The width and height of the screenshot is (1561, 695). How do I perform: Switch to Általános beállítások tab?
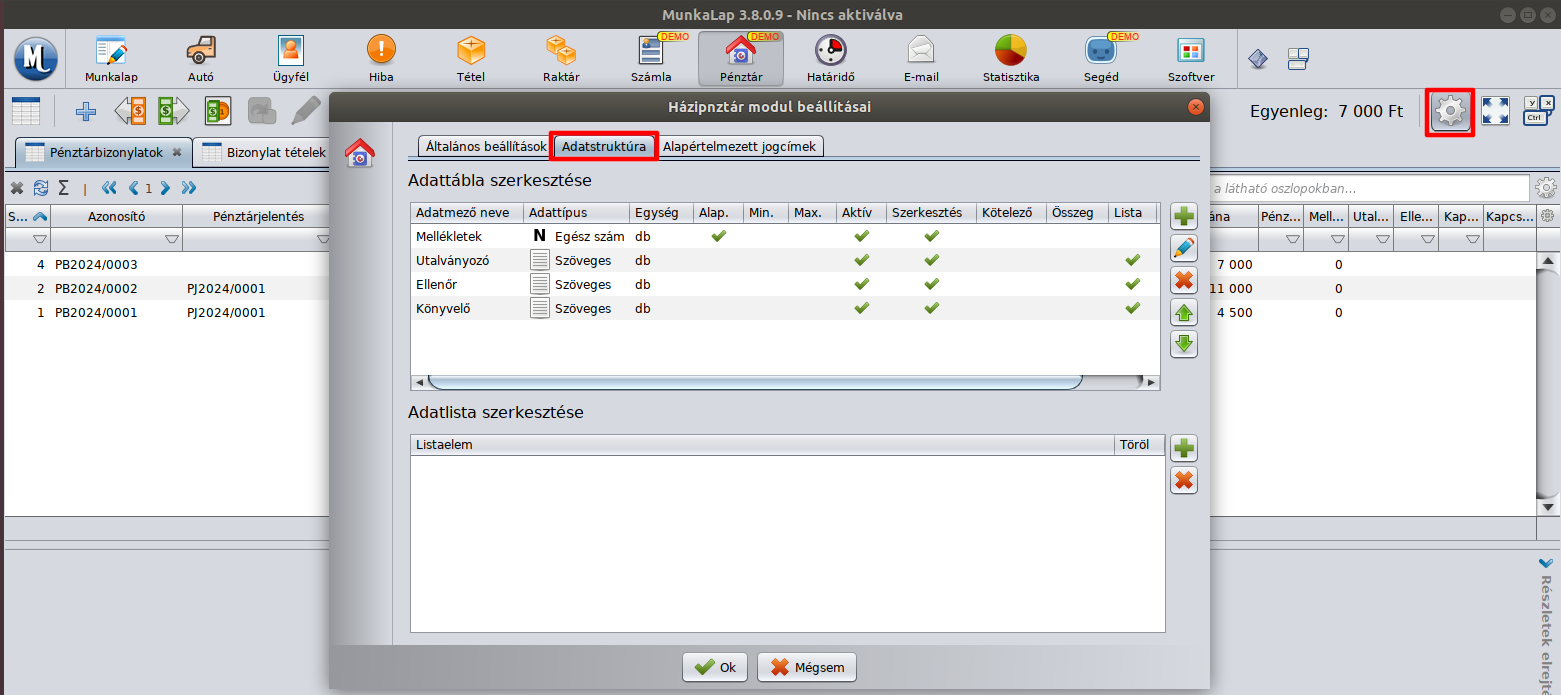click(x=486, y=146)
